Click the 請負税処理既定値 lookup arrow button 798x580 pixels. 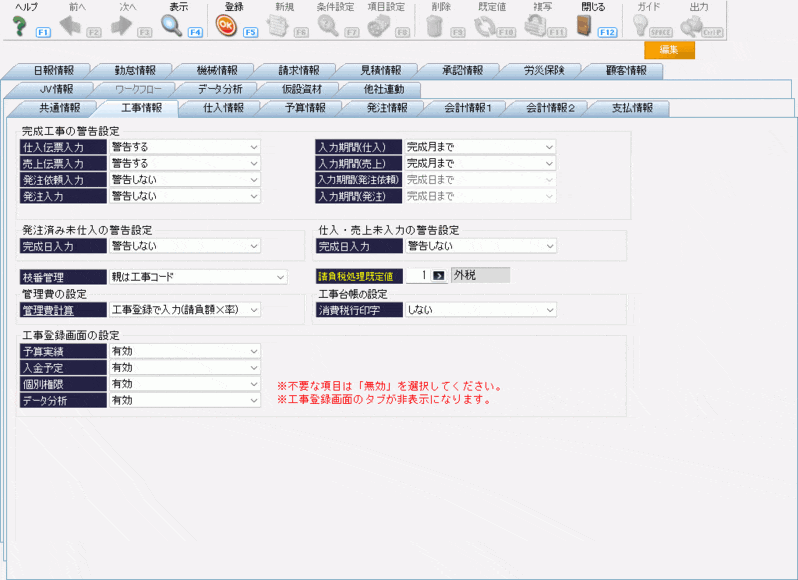(438, 275)
